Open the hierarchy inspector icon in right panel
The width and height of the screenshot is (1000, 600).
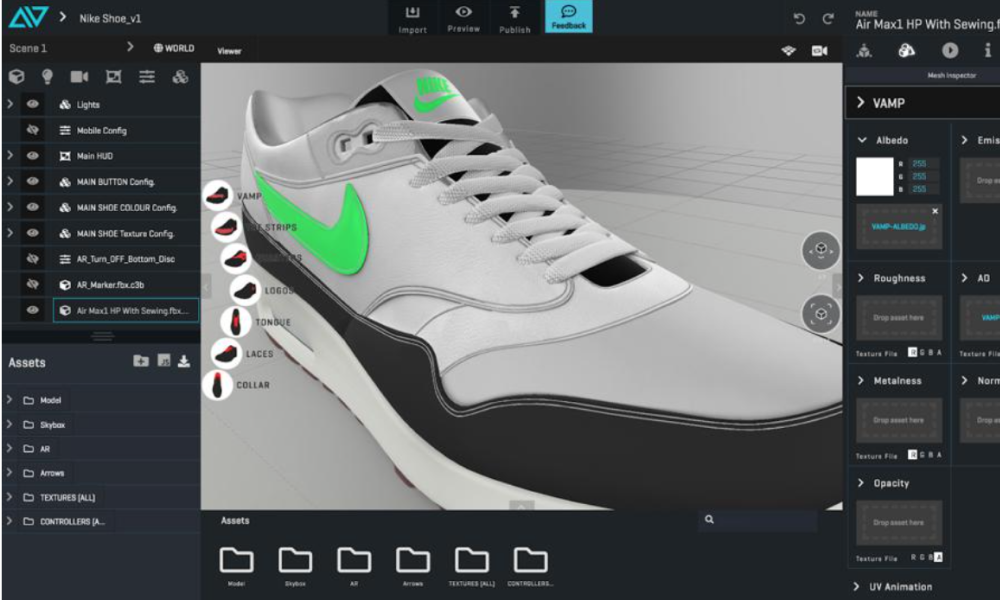[864, 50]
